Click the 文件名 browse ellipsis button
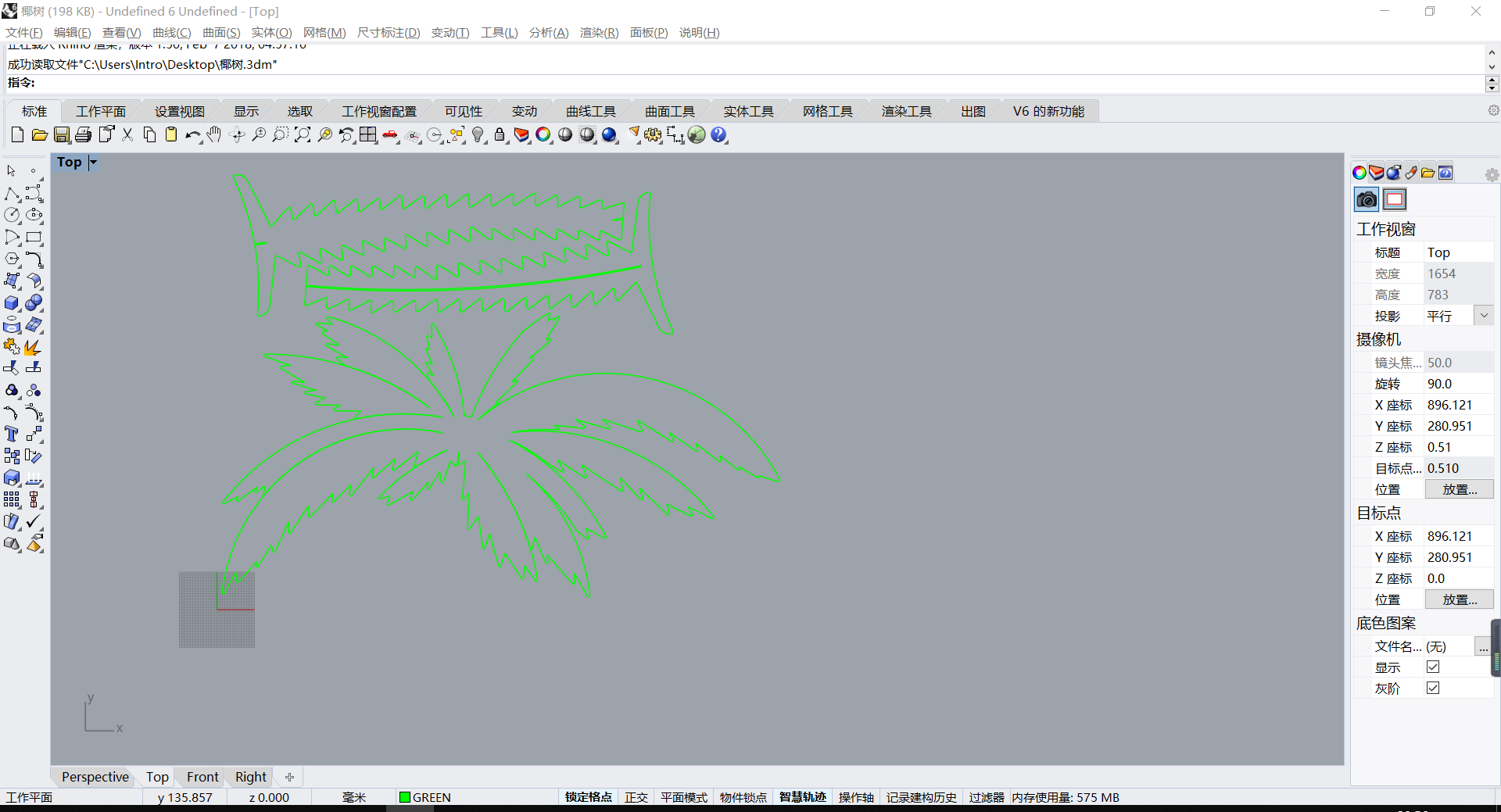1501x812 pixels. [x=1483, y=647]
